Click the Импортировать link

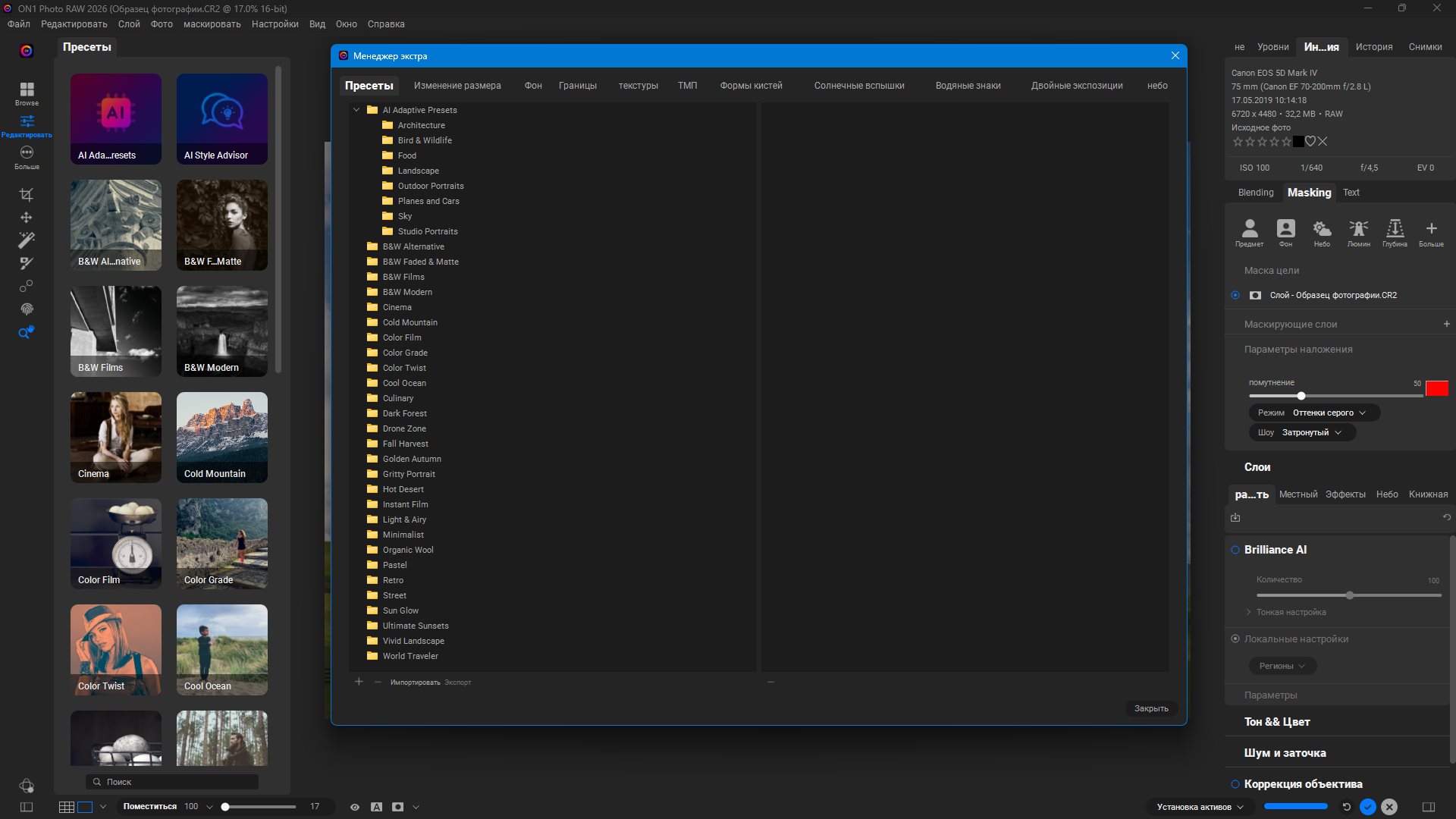tap(415, 682)
